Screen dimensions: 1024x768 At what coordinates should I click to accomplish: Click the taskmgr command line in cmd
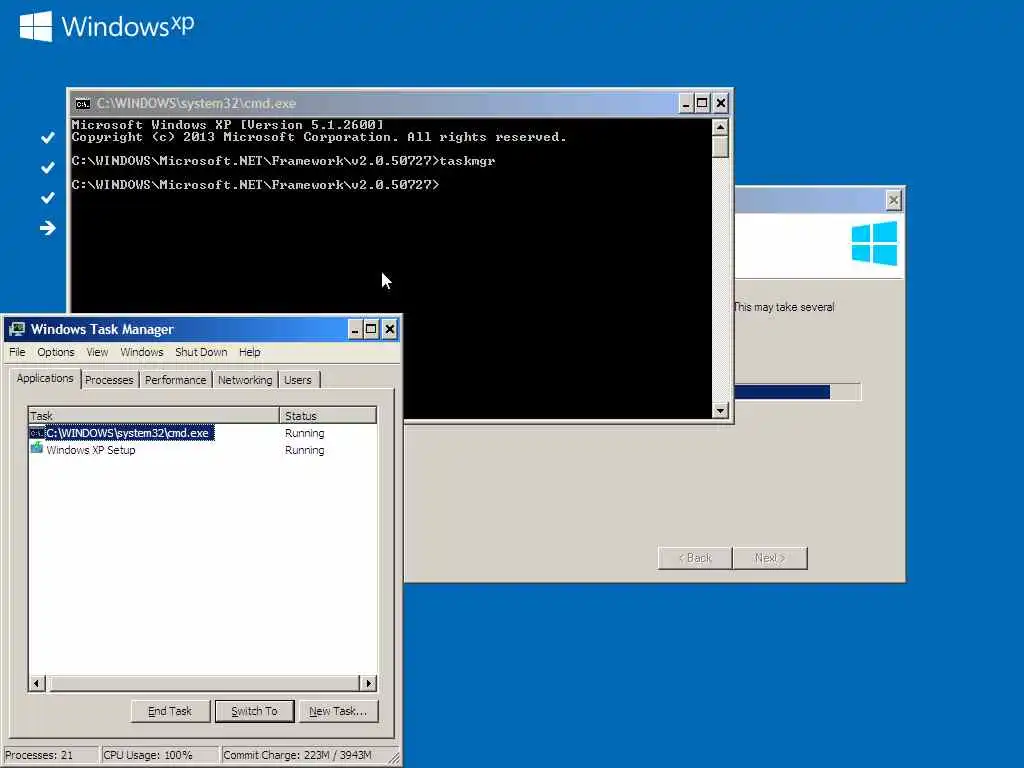tap(283, 161)
